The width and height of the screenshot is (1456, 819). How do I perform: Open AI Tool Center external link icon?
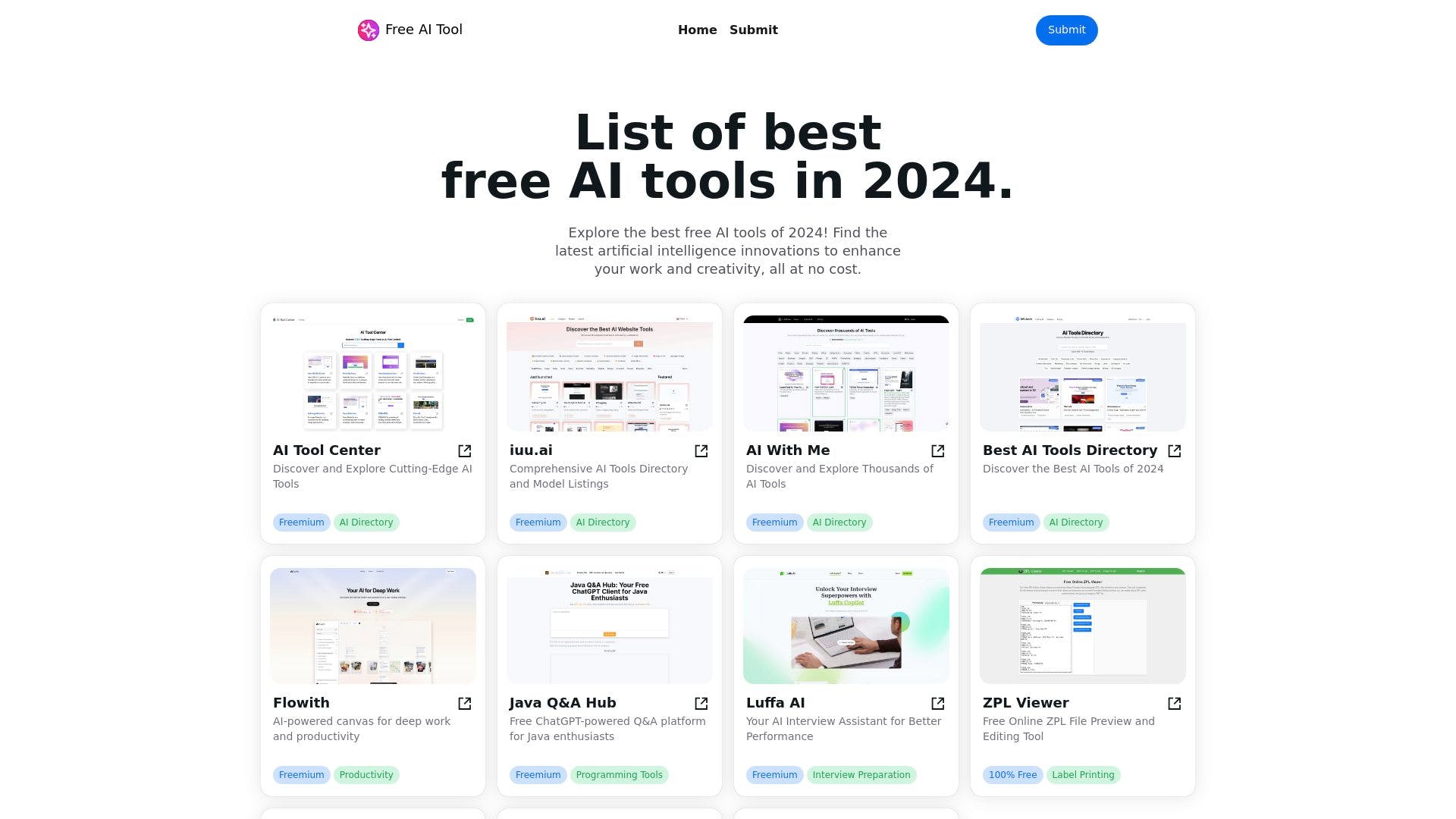465,451
